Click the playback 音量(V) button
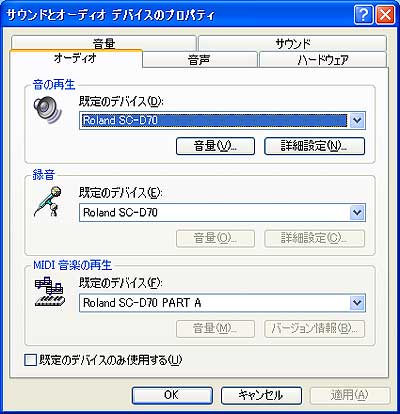The image size is (400, 414). pos(215,146)
